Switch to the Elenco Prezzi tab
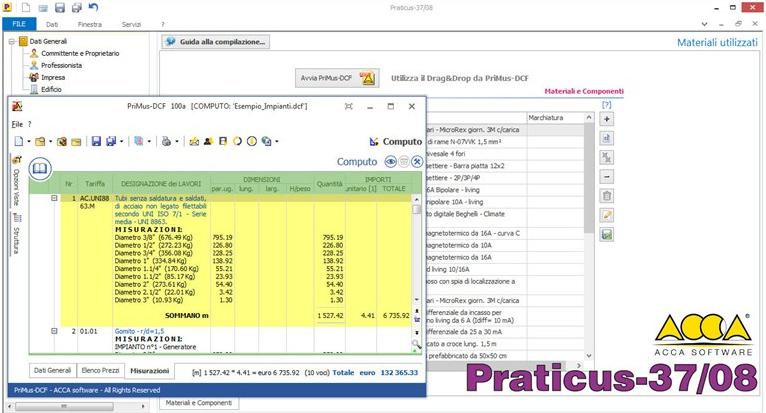This screenshot has height=413, width=766. pyautogui.click(x=101, y=370)
